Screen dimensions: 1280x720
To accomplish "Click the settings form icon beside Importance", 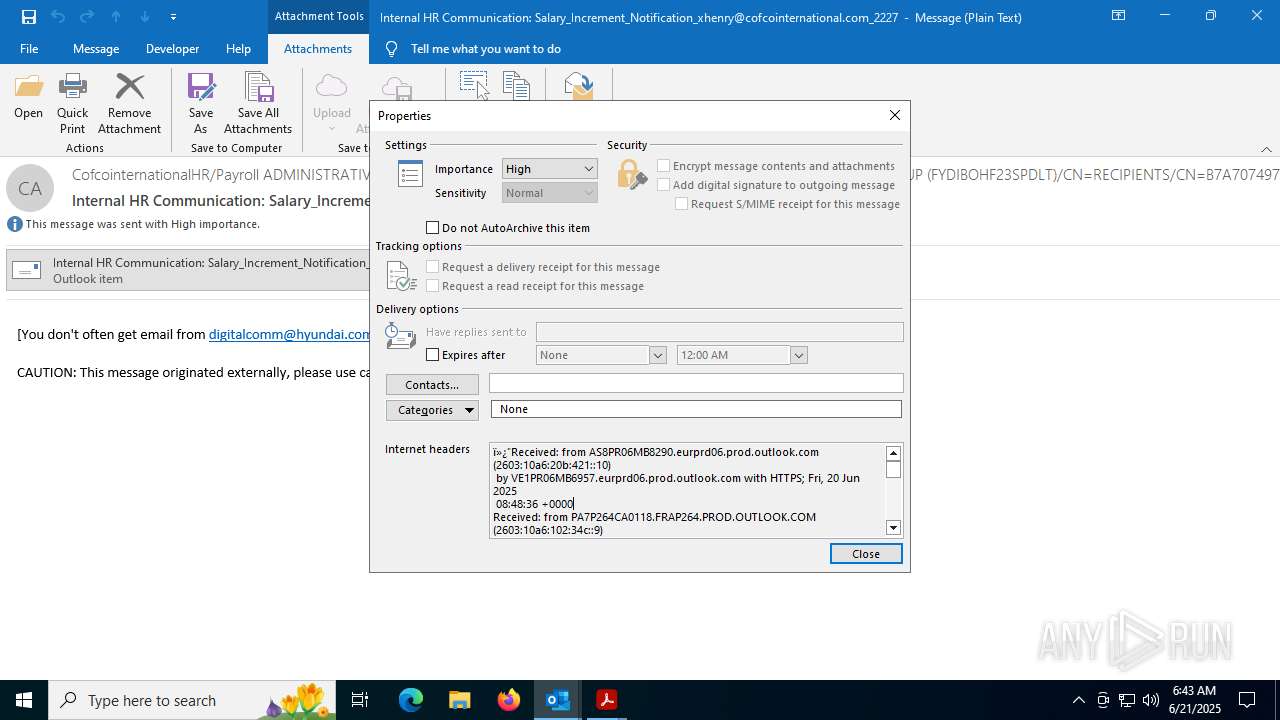I will pyautogui.click(x=410, y=175).
